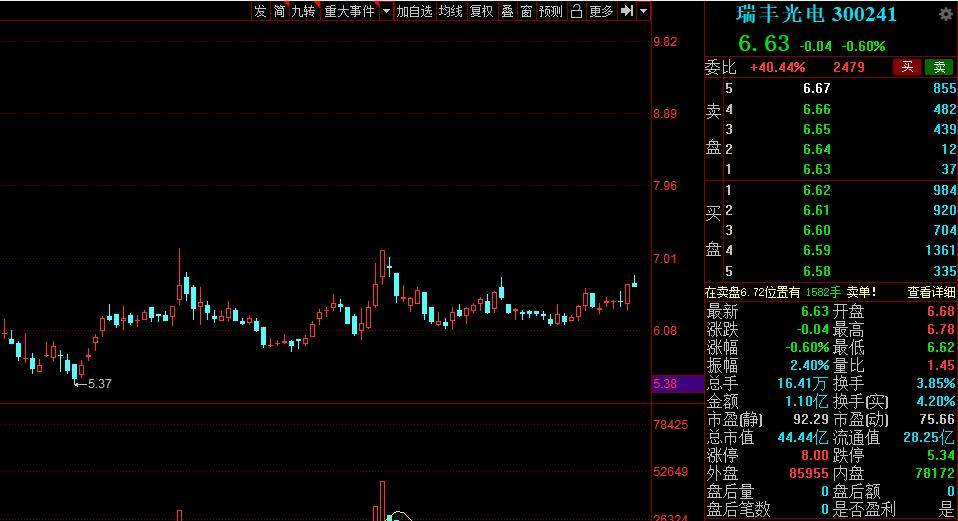Screen dimensions: 958x521
Task: Click the 窗 window icon
Action: pyautogui.click(x=526, y=11)
